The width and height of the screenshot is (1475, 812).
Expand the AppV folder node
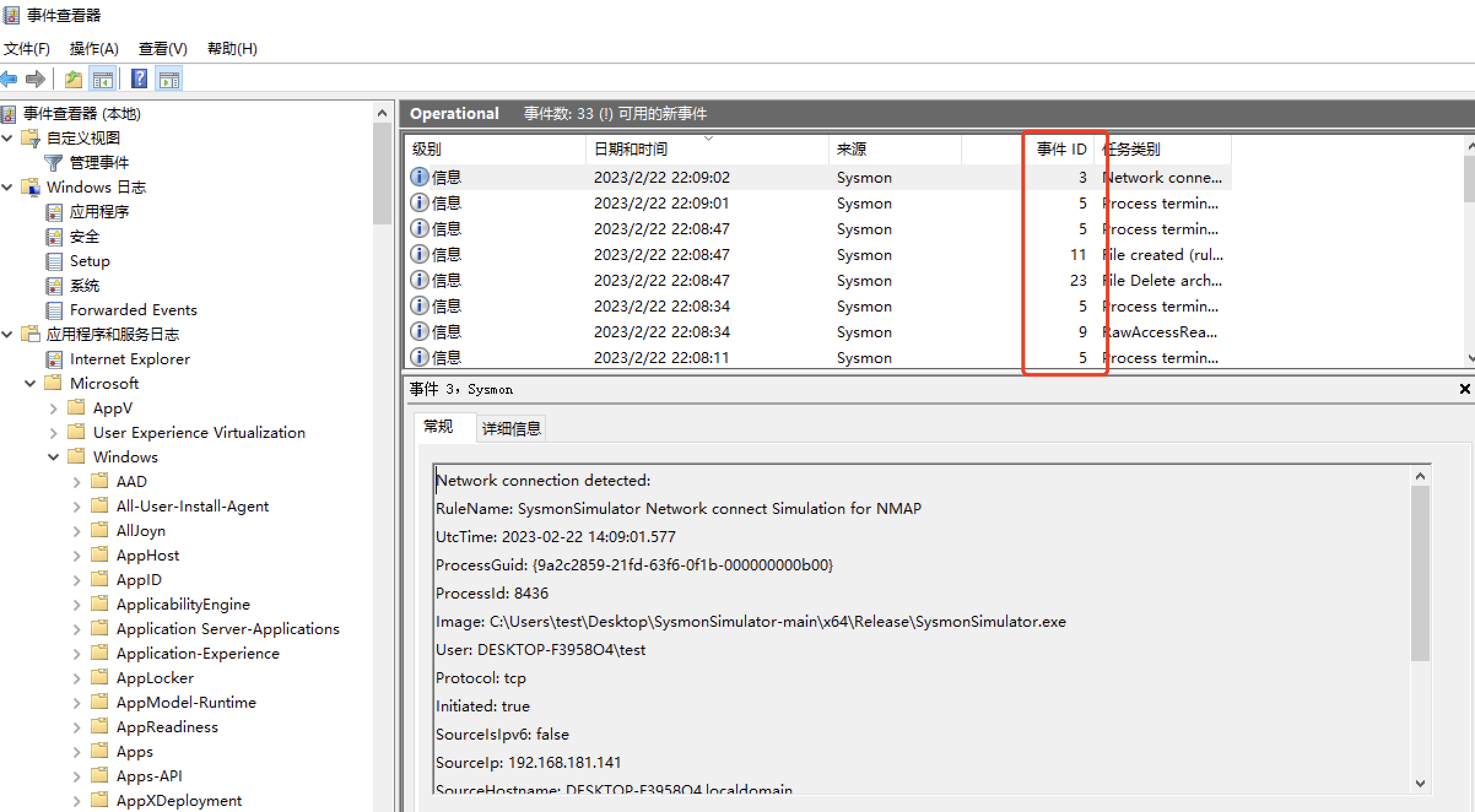[53, 408]
